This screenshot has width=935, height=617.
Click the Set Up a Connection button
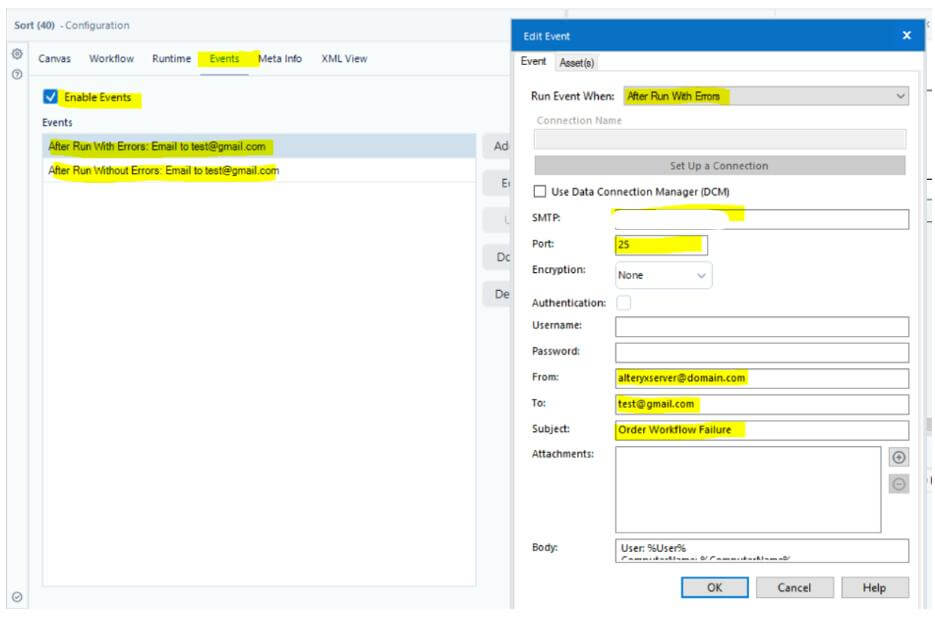coord(719,166)
